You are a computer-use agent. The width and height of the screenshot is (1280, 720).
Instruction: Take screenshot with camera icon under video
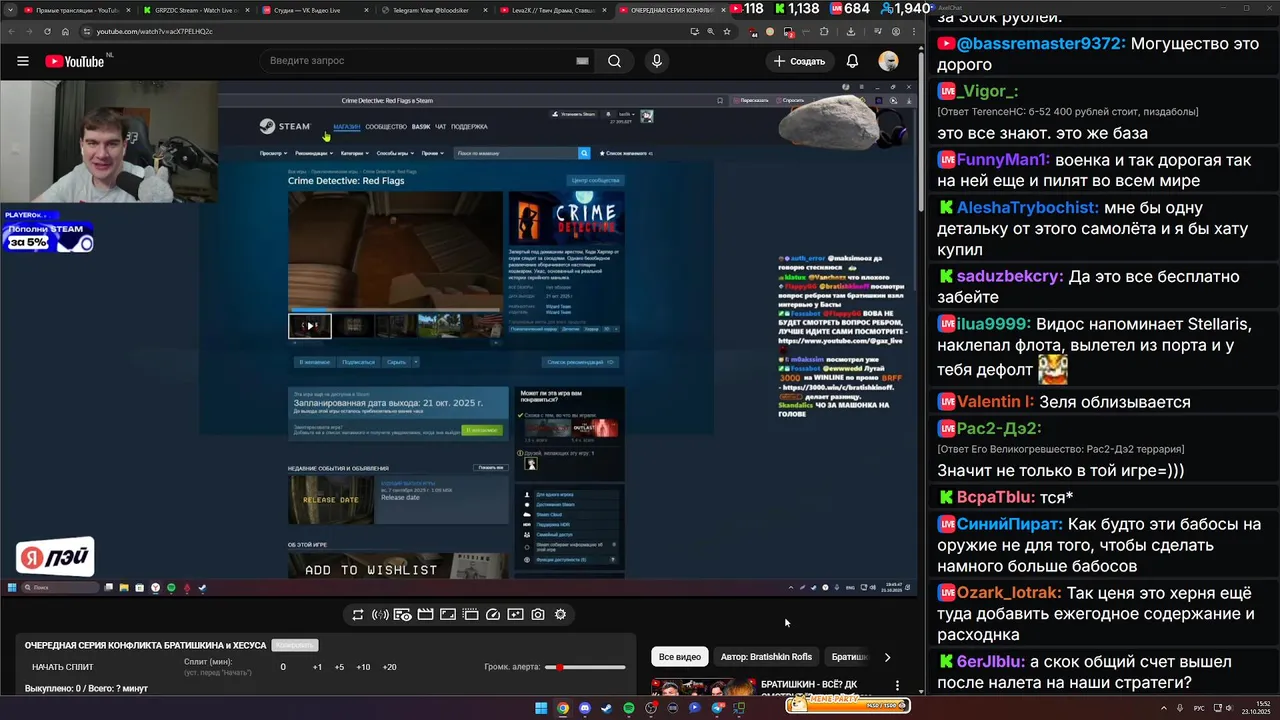(x=538, y=614)
